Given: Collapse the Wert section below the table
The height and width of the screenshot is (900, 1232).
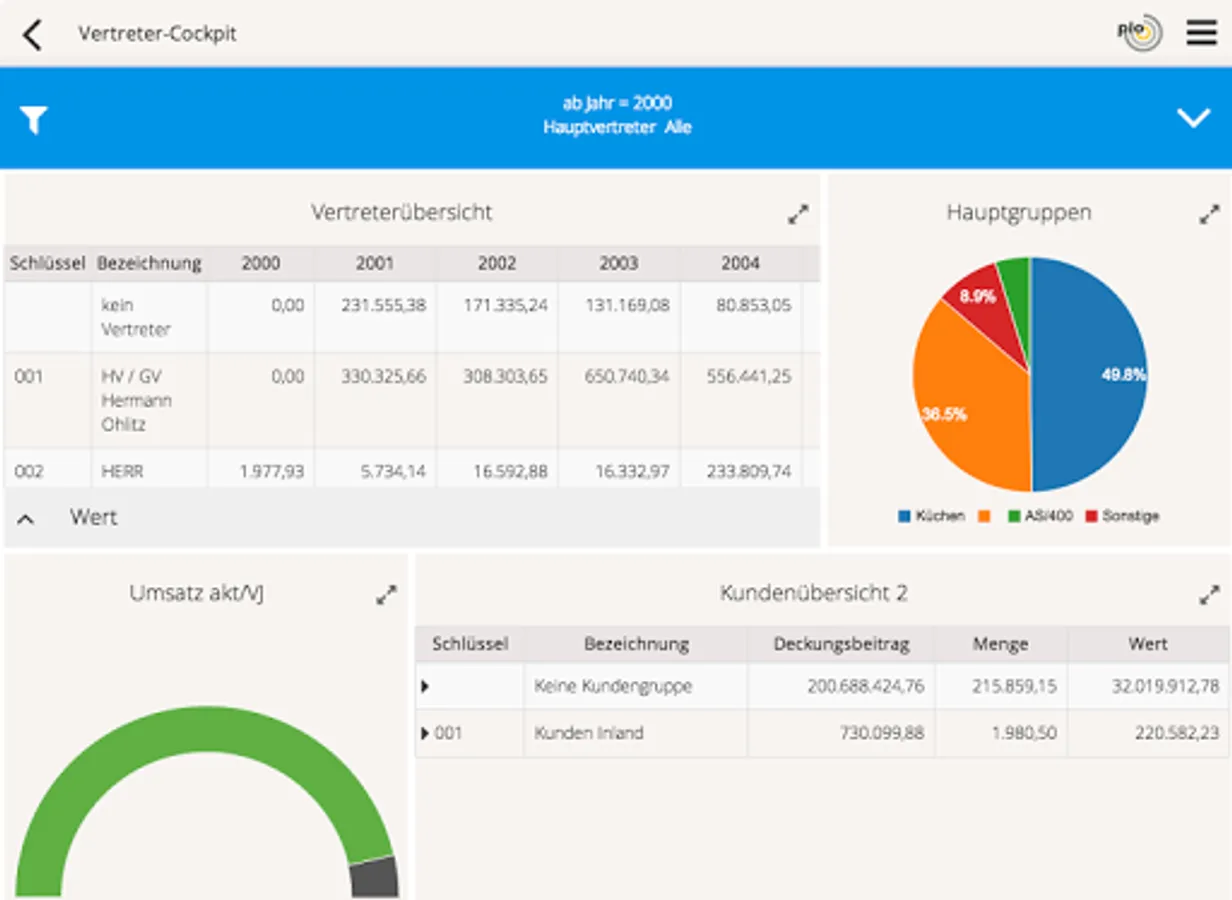Looking at the screenshot, I should click(25, 518).
